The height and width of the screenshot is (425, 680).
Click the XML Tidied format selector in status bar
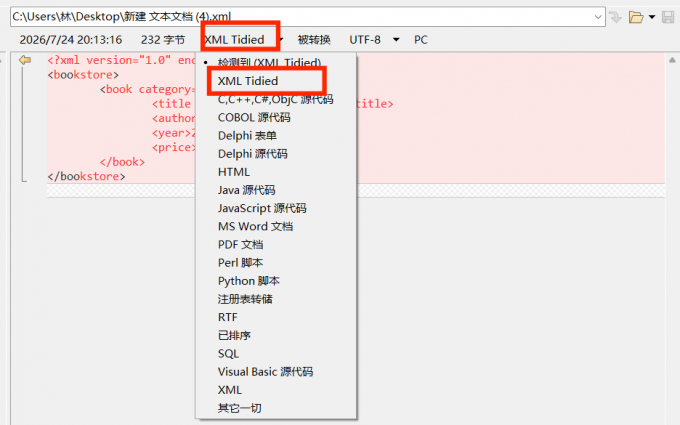coord(234,40)
